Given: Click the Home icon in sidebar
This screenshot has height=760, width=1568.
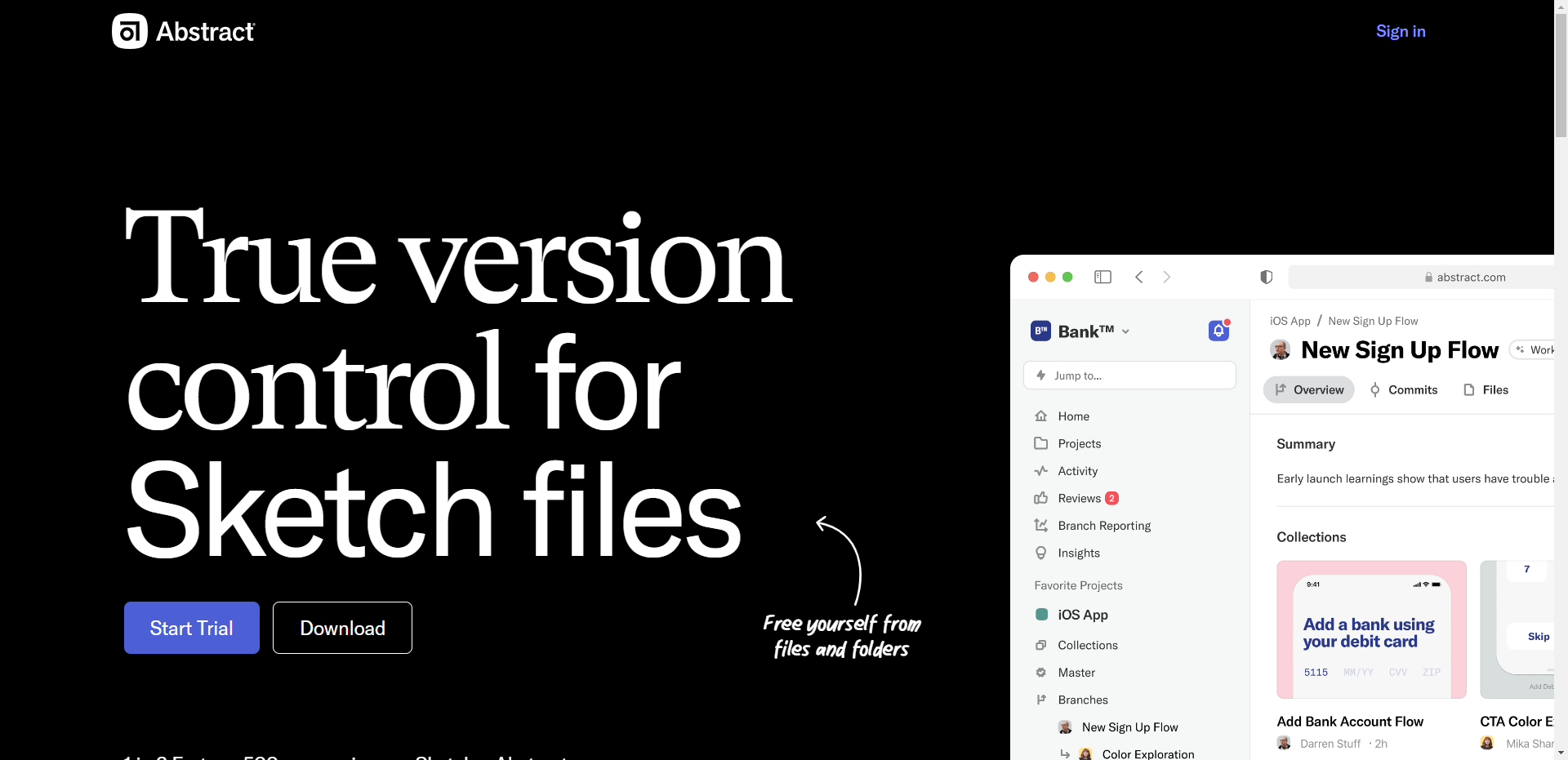Looking at the screenshot, I should (1041, 416).
